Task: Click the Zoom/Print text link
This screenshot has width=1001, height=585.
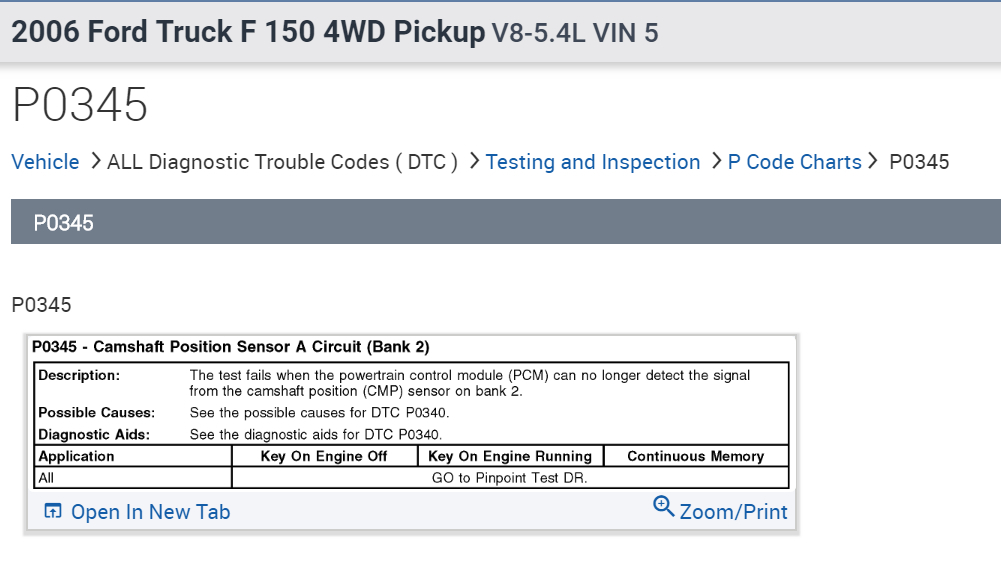Action: 733,512
